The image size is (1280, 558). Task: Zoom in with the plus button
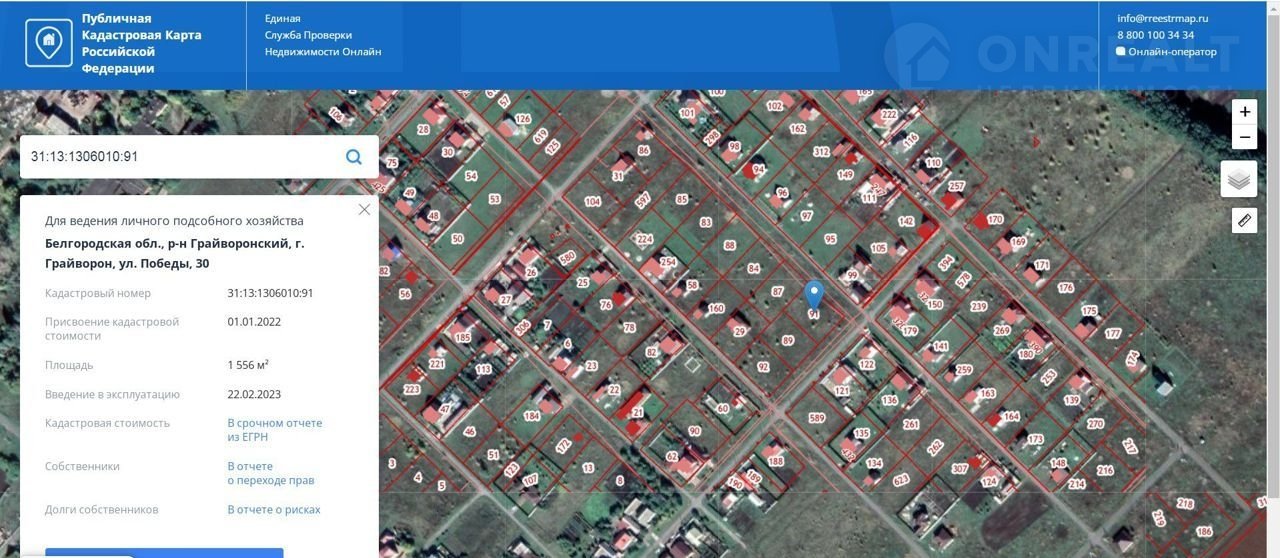(1244, 112)
